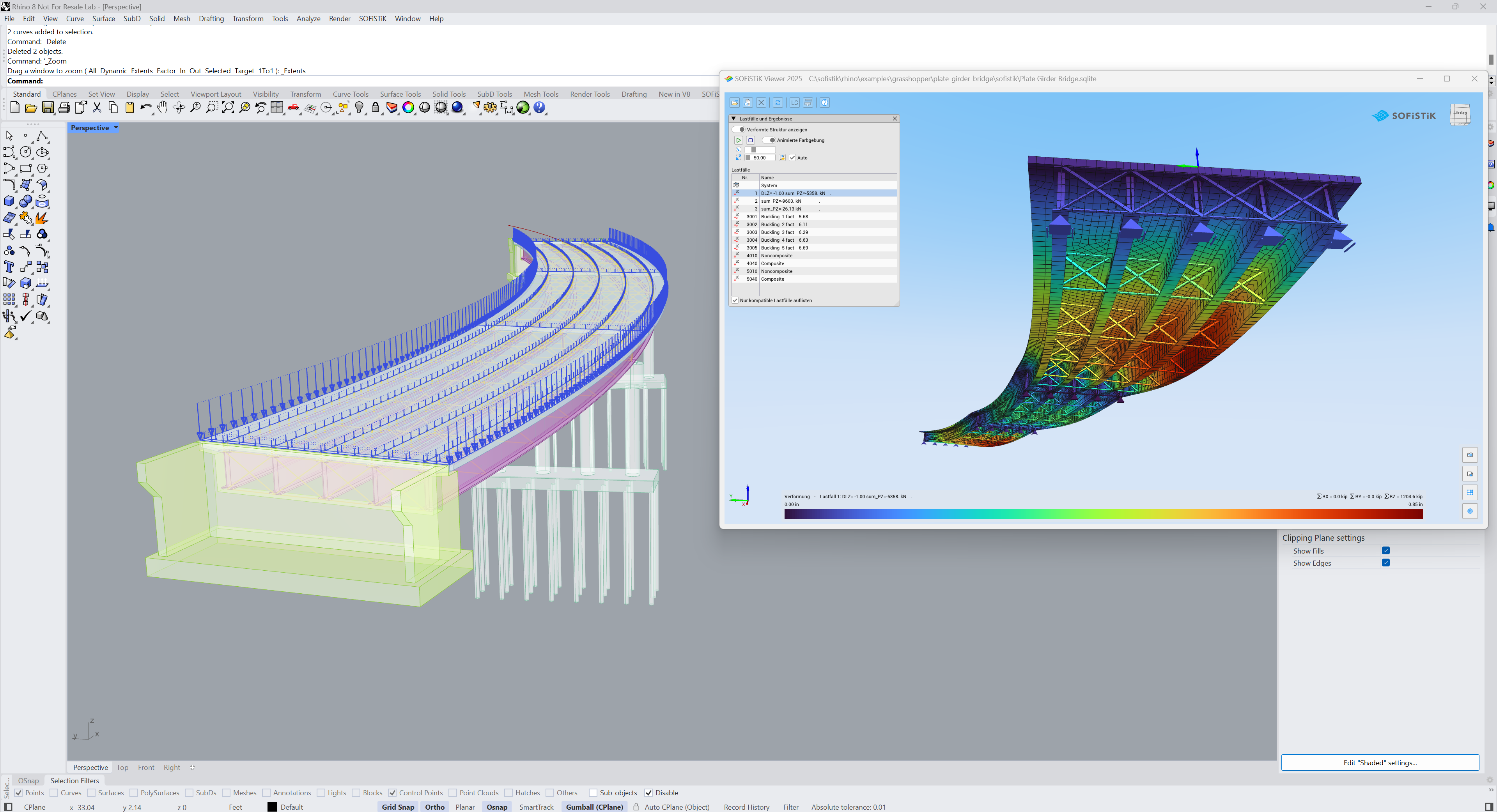Toggle Animierte Farbgebung switch

tap(769, 141)
